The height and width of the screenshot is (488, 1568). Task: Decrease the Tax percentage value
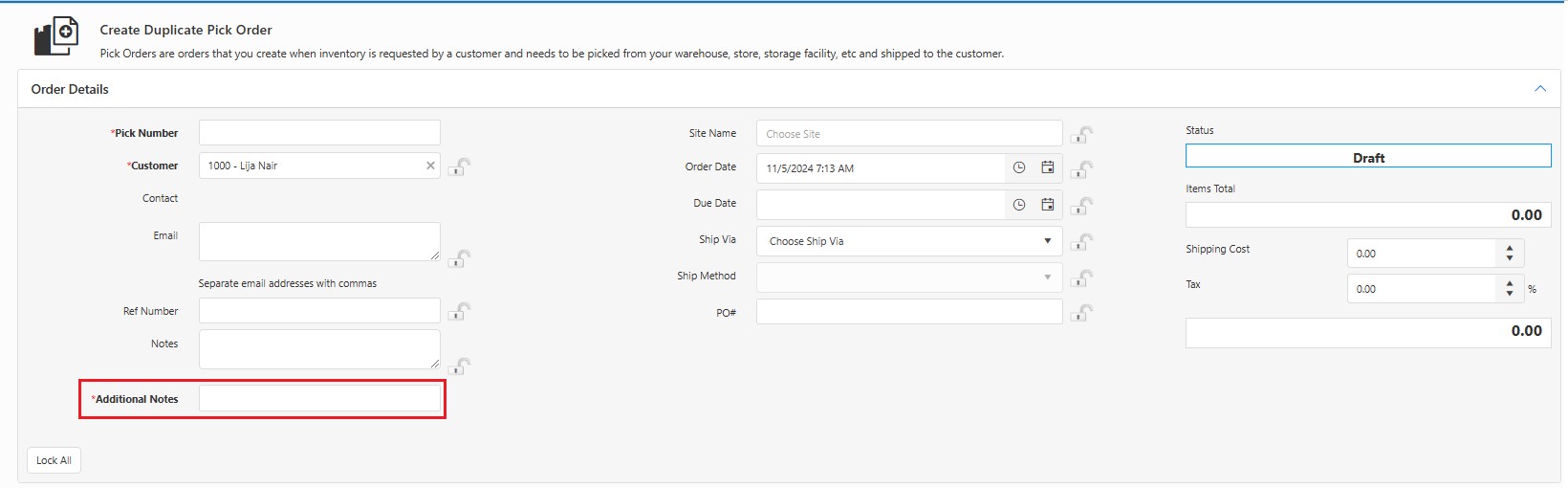(x=1510, y=294)
